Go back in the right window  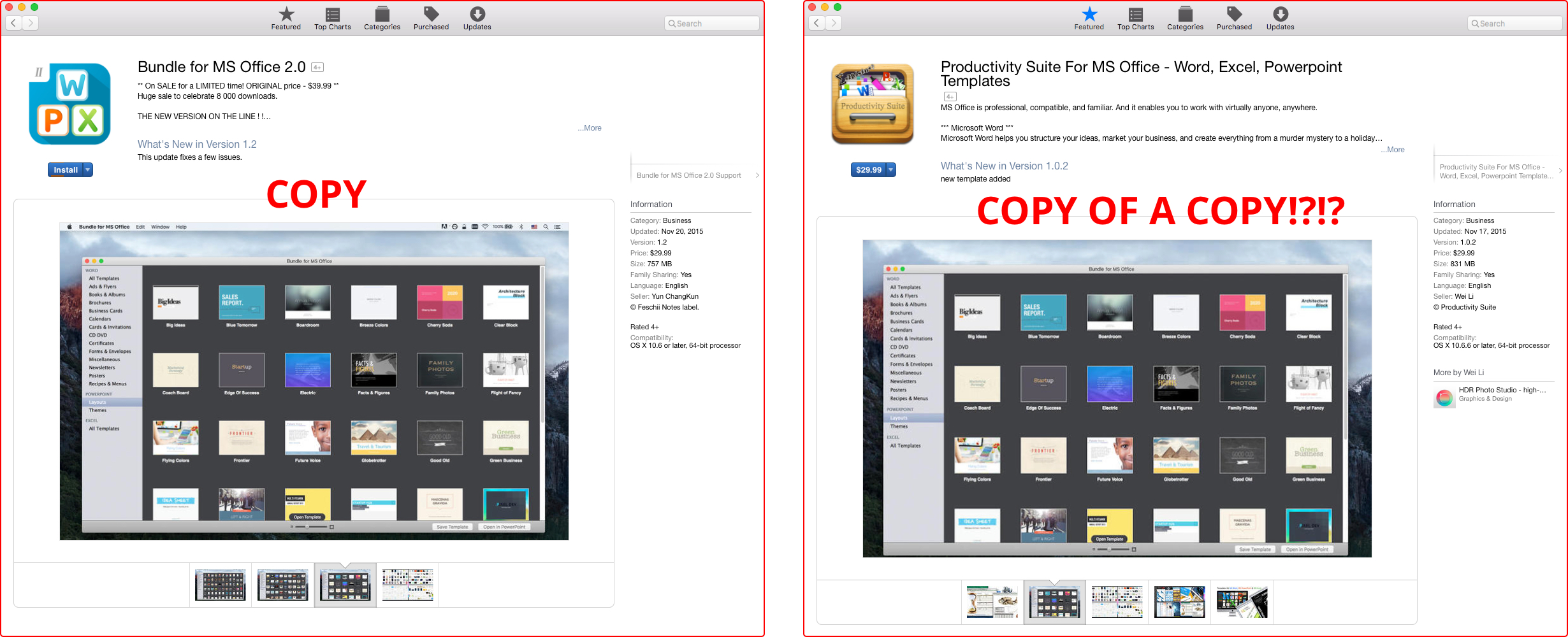pos(817,23)
